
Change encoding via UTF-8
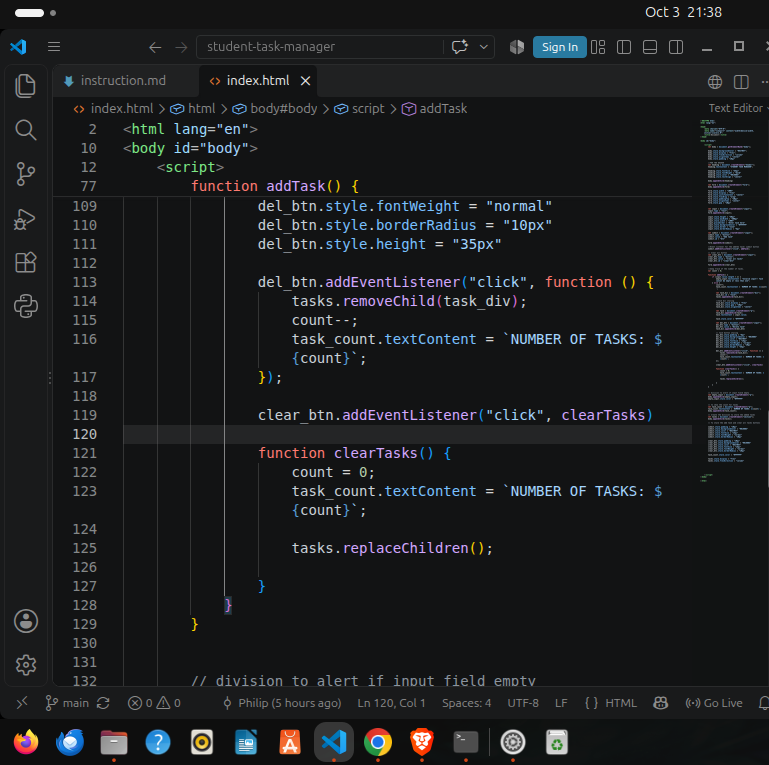coord(523,703)
